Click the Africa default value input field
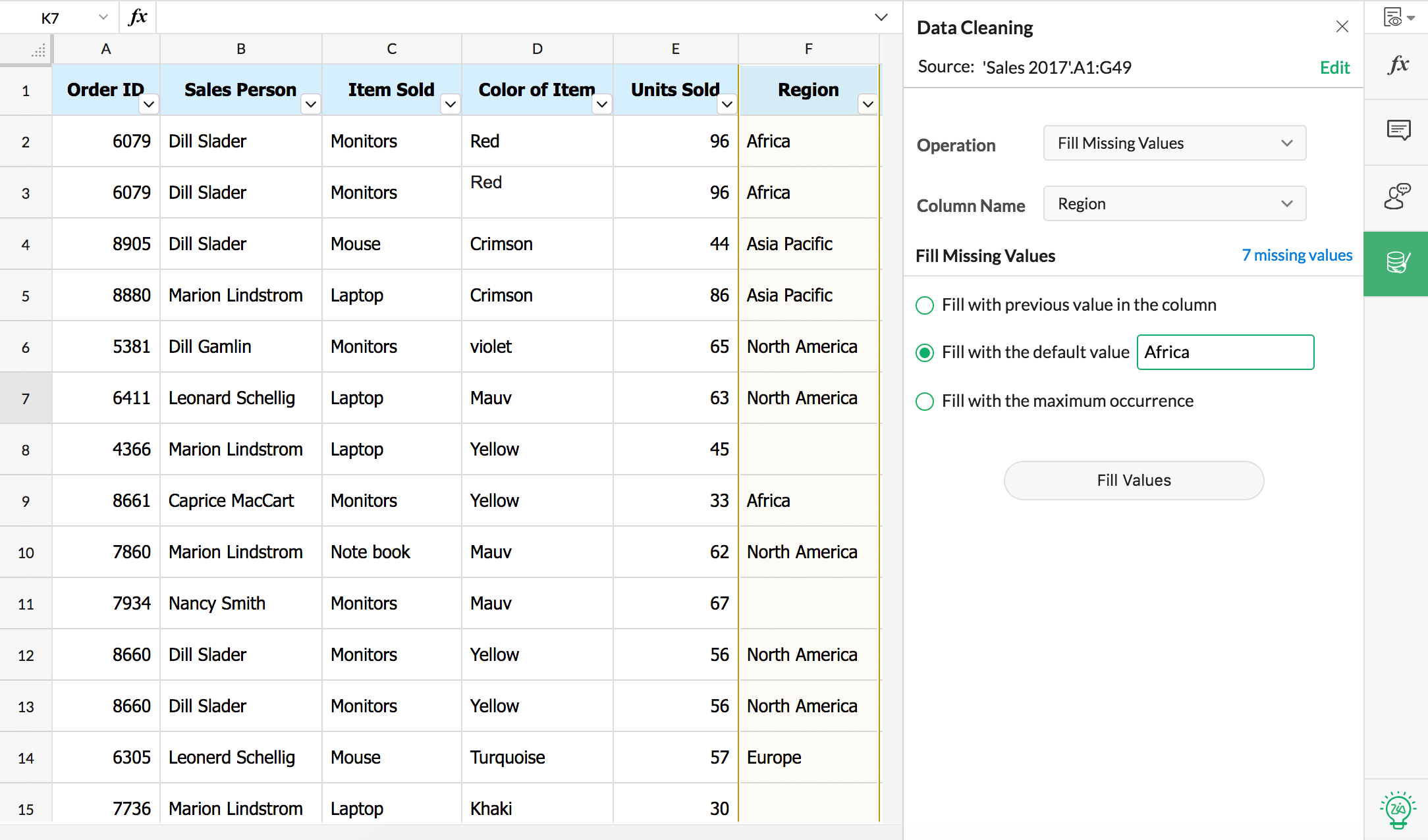This screenshot has width=1428, height=840. pos(1225,352)
